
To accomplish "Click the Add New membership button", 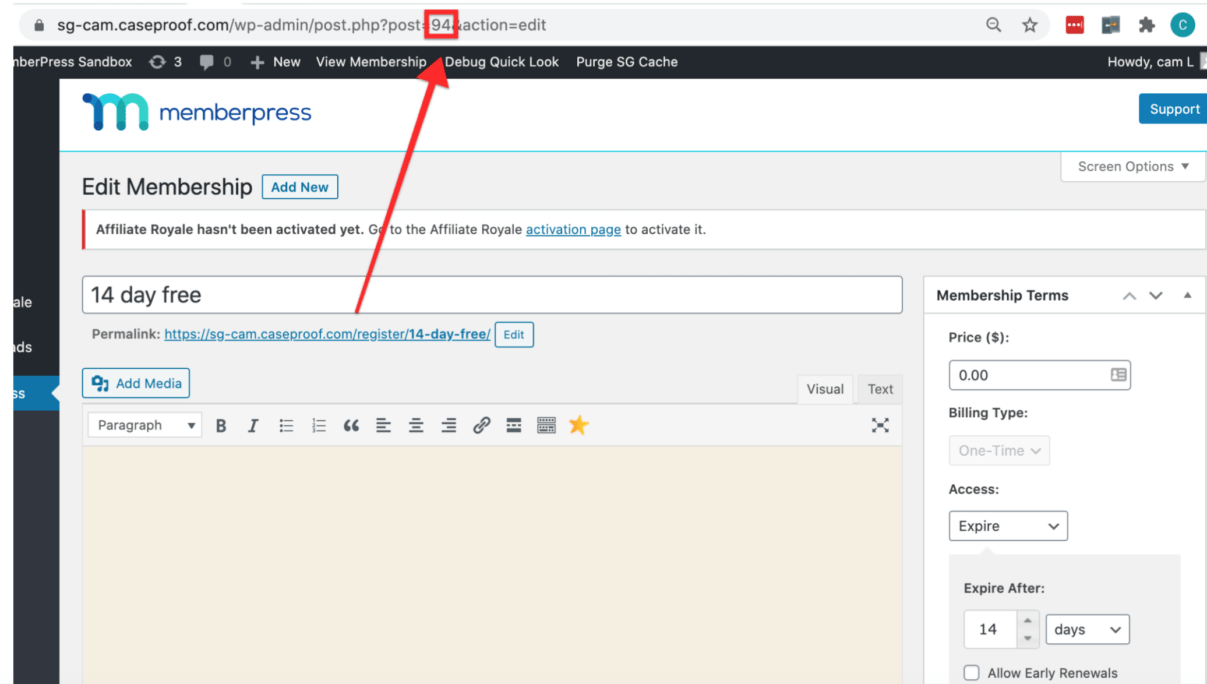I will click(x=300, y=187).
